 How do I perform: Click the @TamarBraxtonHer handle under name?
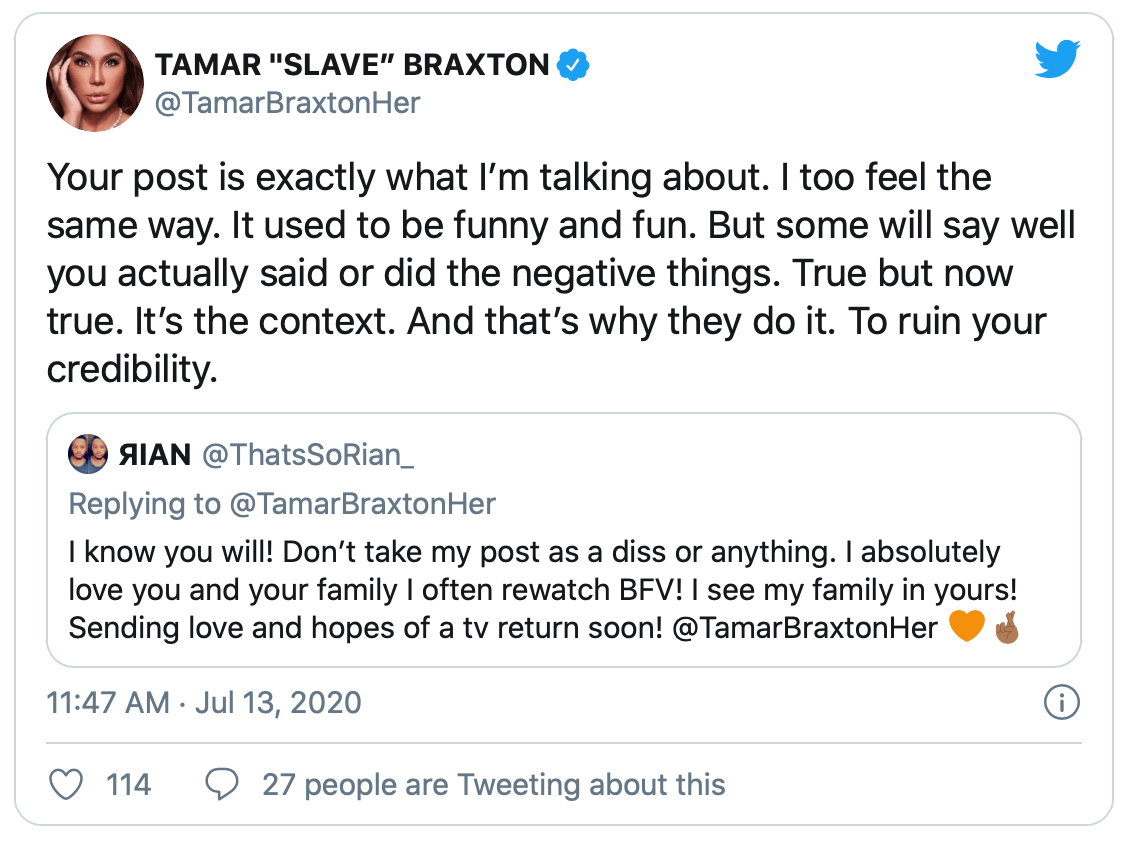[x=287, y=103]
